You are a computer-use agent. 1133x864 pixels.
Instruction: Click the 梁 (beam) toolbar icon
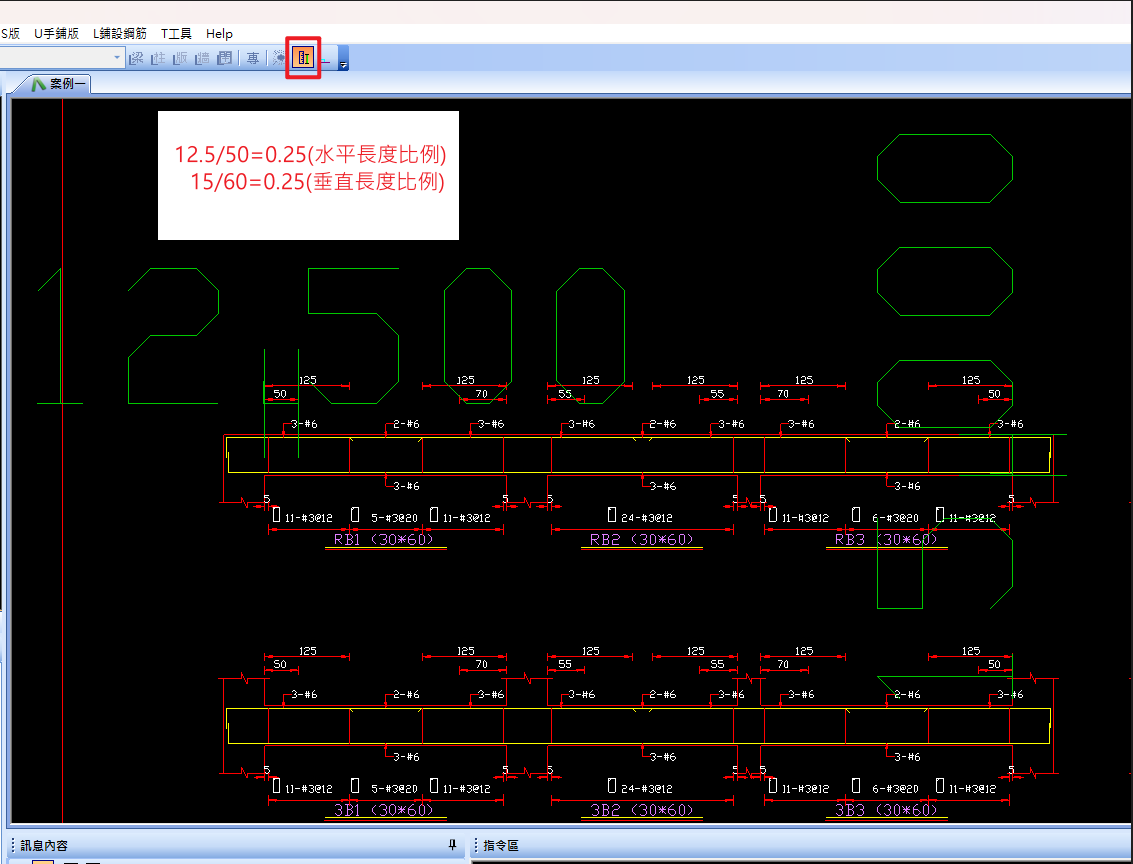(x=136, y=59)
